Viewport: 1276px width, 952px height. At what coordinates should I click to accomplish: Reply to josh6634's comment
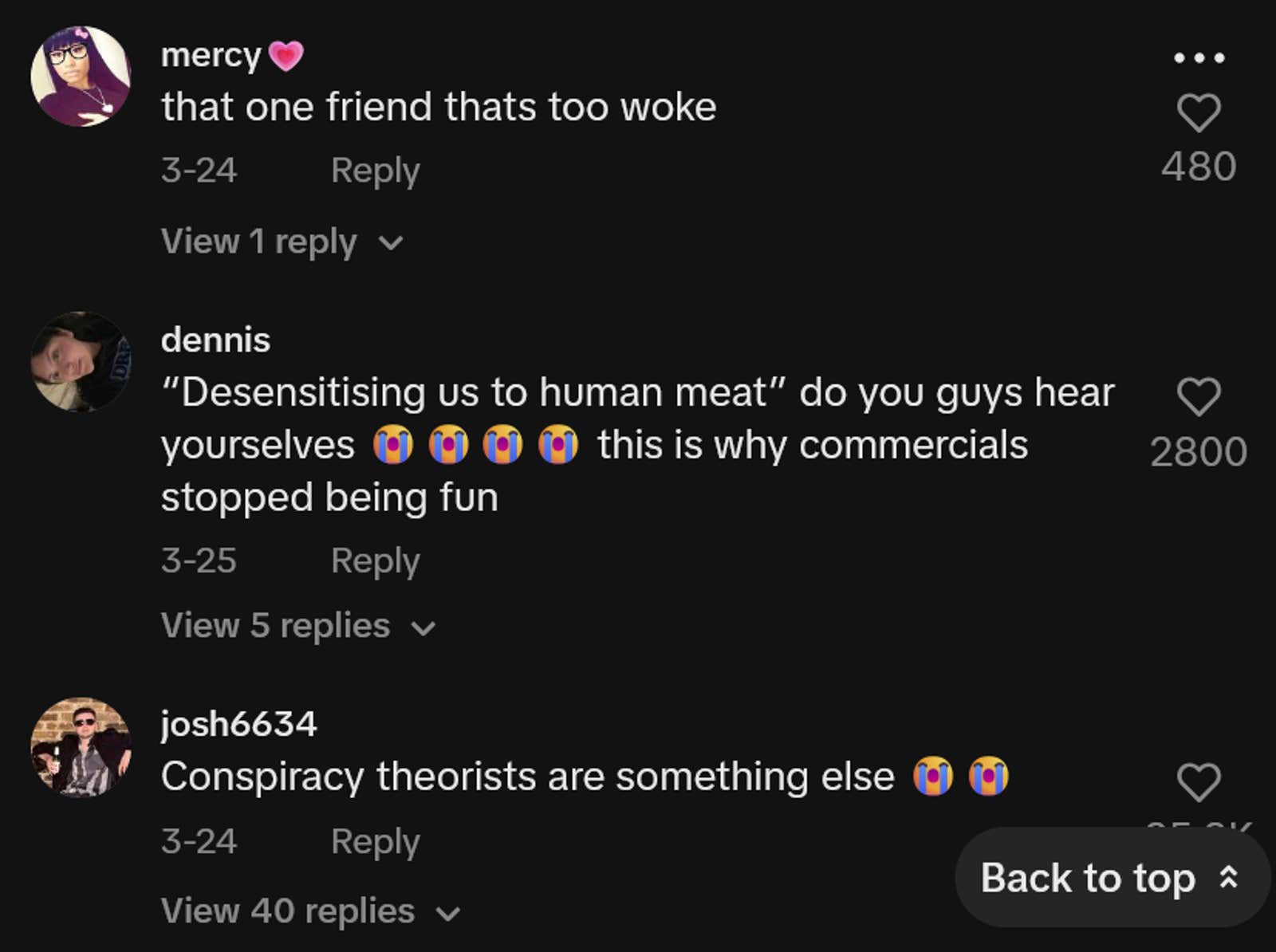pyautogui.click(x=375, y=842)
